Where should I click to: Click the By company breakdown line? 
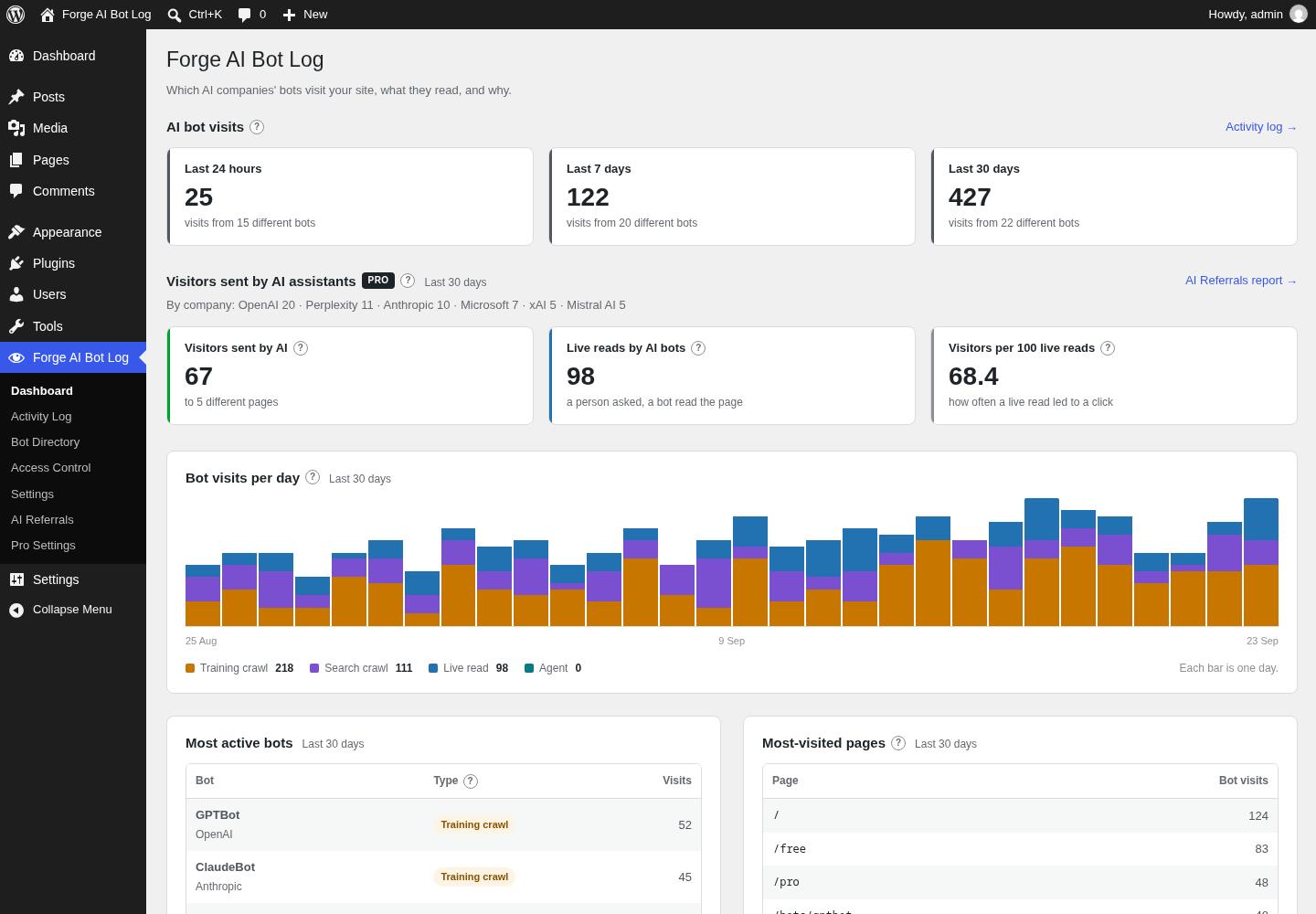pos(396,305)
